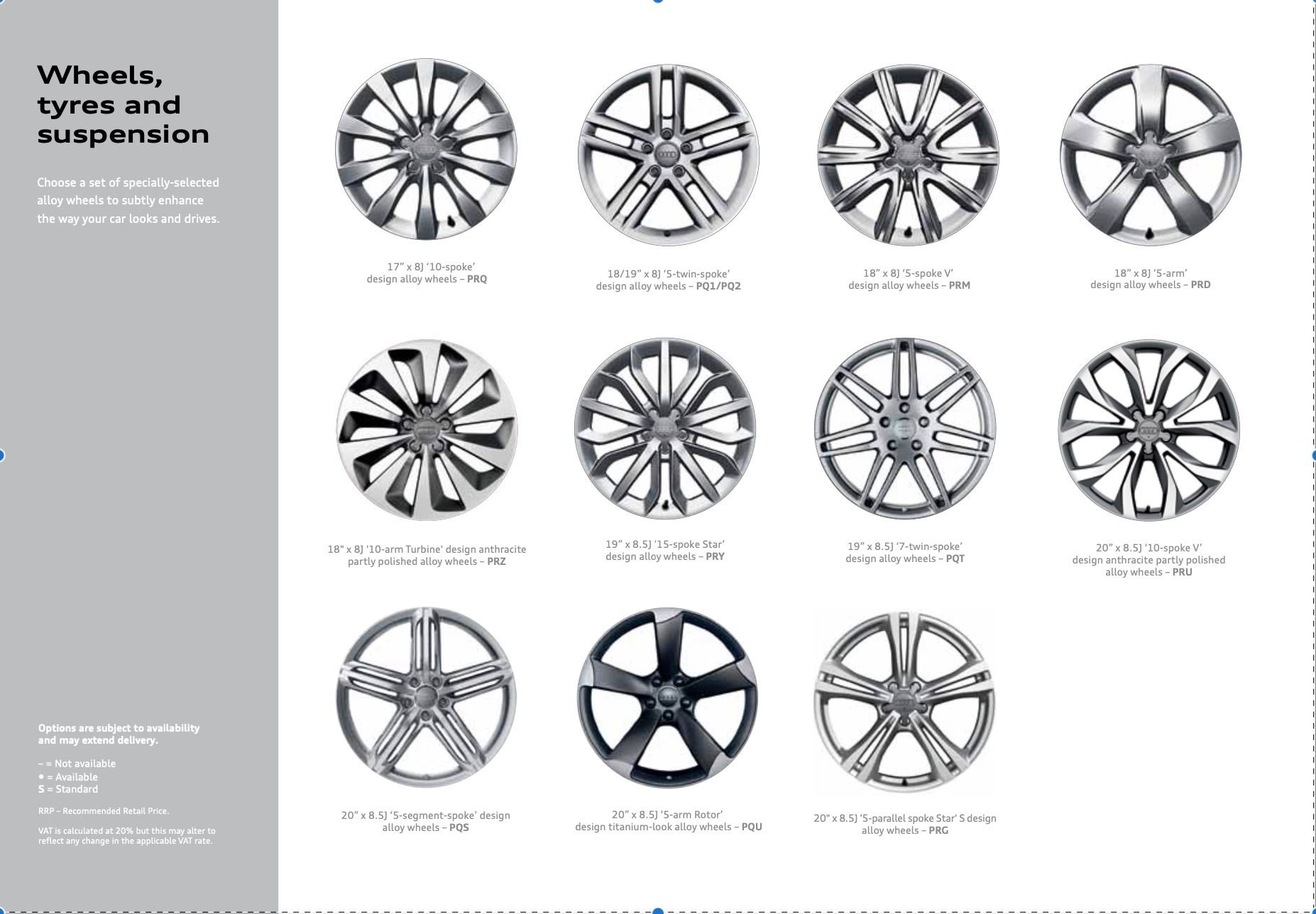Click the 'S = Standard' legend entry

(x=68, y=788)
